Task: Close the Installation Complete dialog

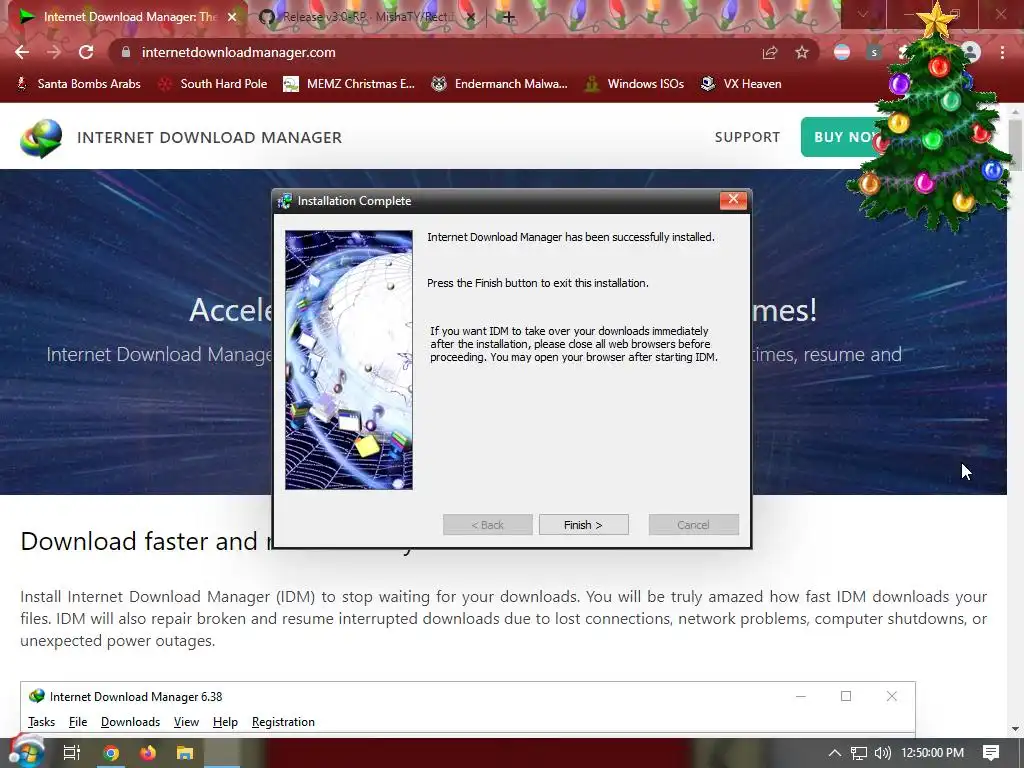Action: click(733, 200)
